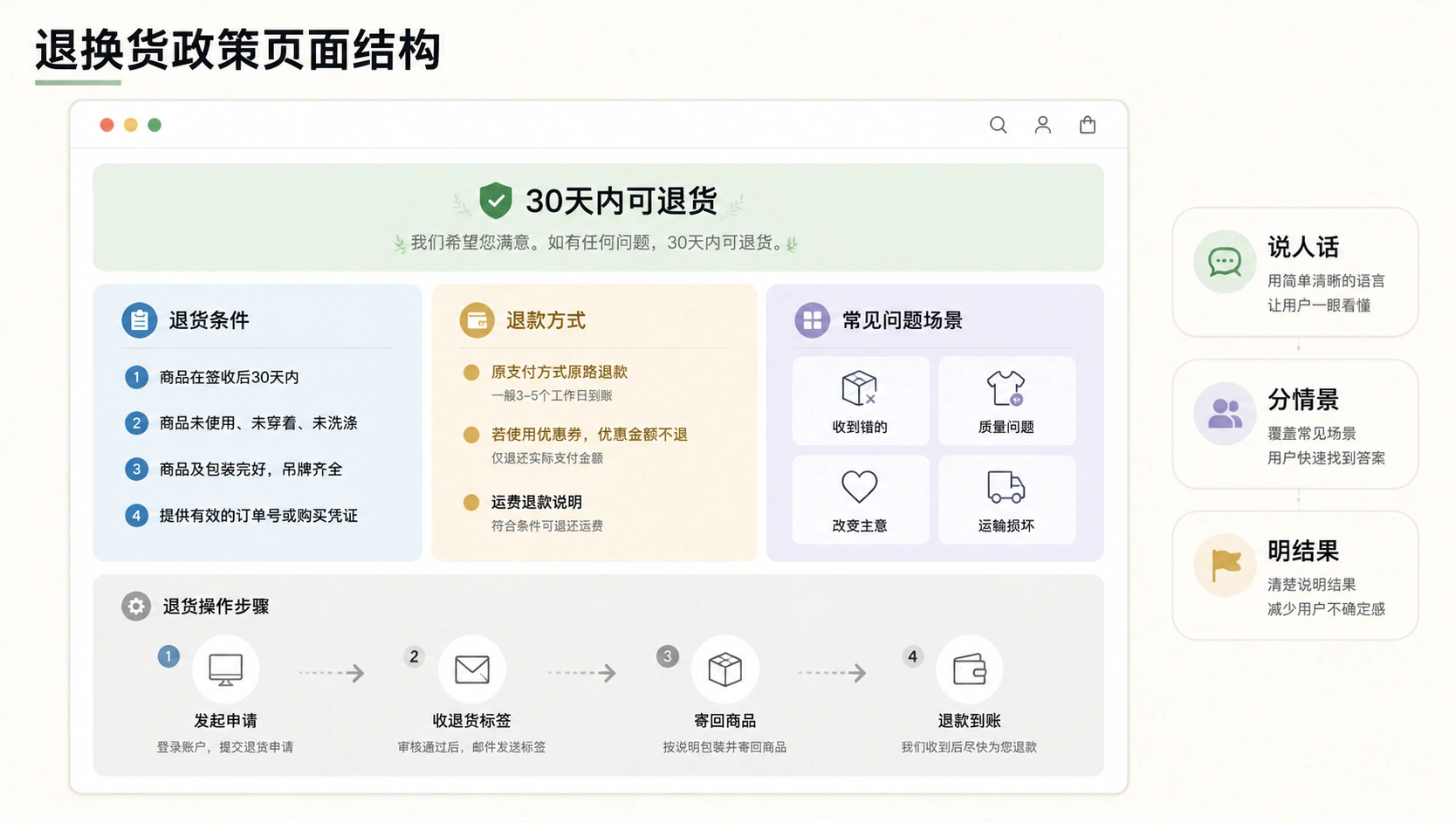Select the 收到错的 box icon

tap(859, 388)
